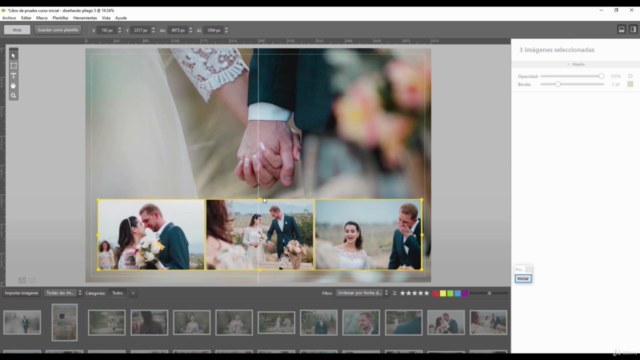Viewport: 640px width, 360px height.
Task: Open the Herramientas menu
Action: tap(85, 18)
